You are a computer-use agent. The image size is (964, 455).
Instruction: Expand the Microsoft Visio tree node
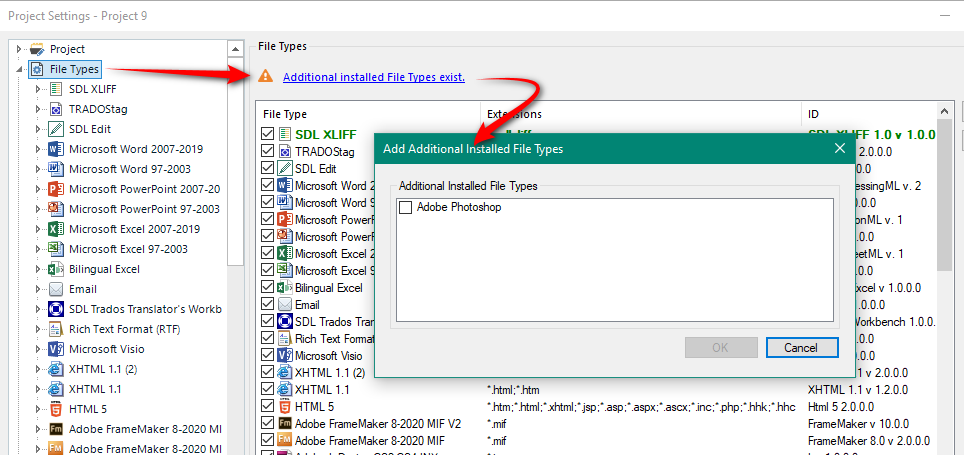tap(38, 349)
